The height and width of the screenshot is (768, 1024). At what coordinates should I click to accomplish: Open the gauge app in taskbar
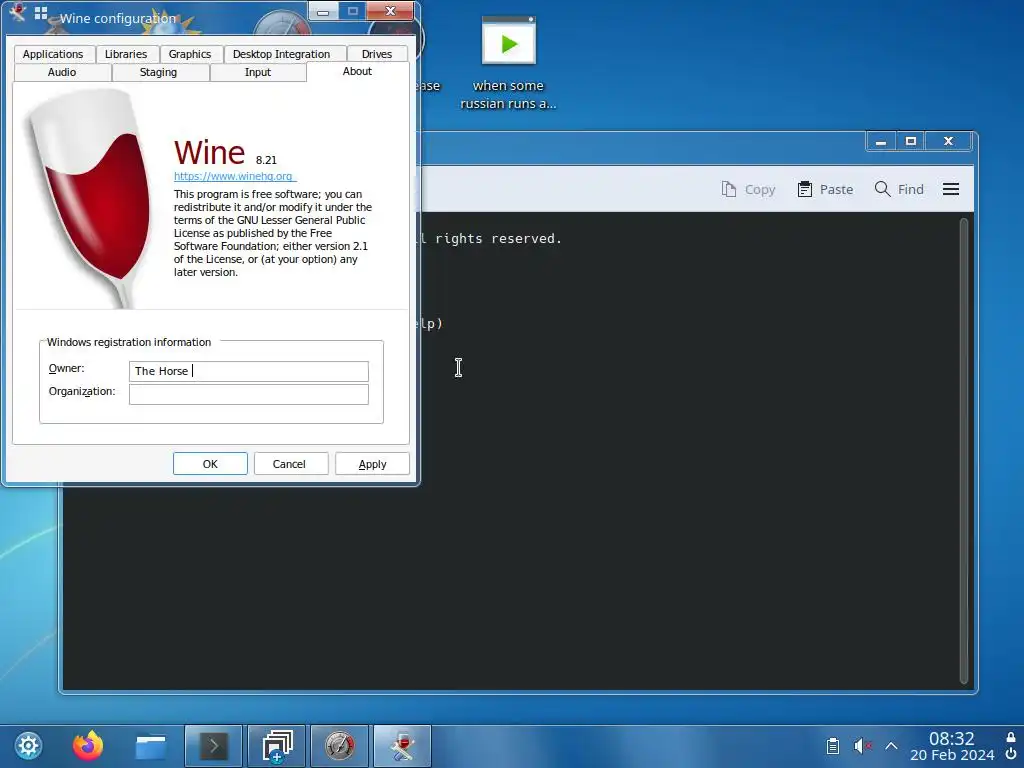click(x=340, y=746)
